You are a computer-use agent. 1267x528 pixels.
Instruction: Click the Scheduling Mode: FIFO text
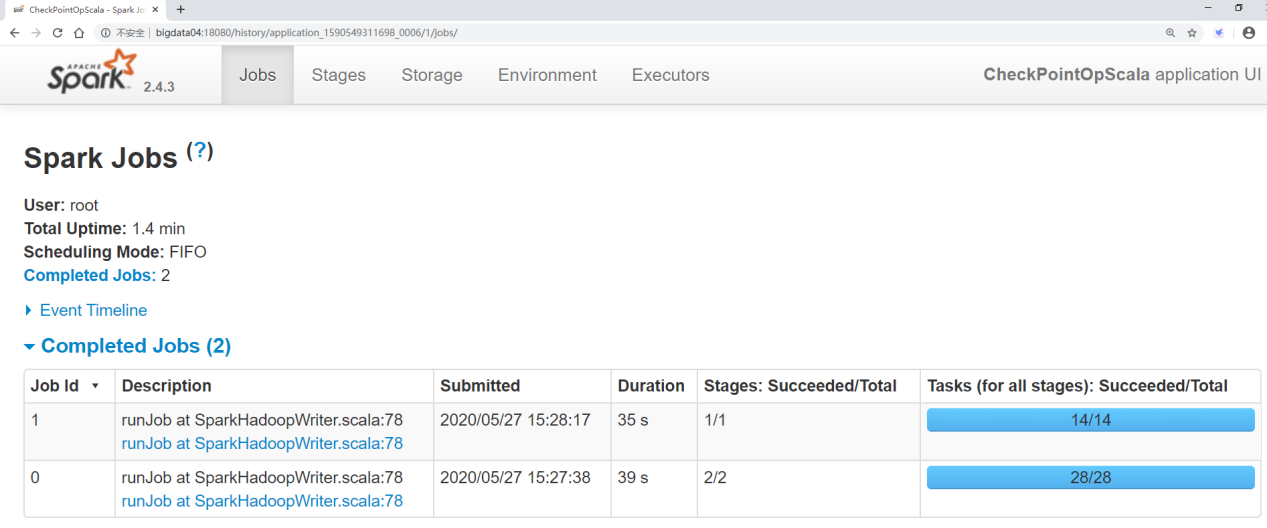[x=115, y=252]
